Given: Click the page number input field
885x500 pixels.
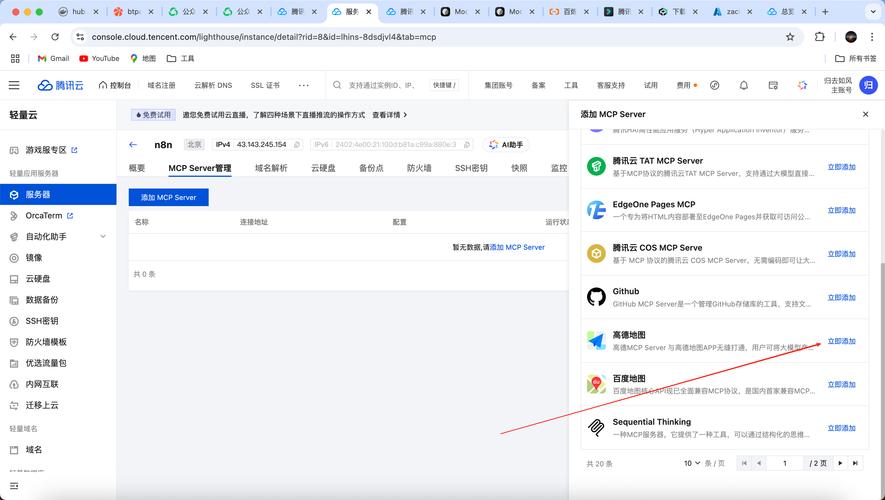Looking at the screenshot, I should pos(785,463).
